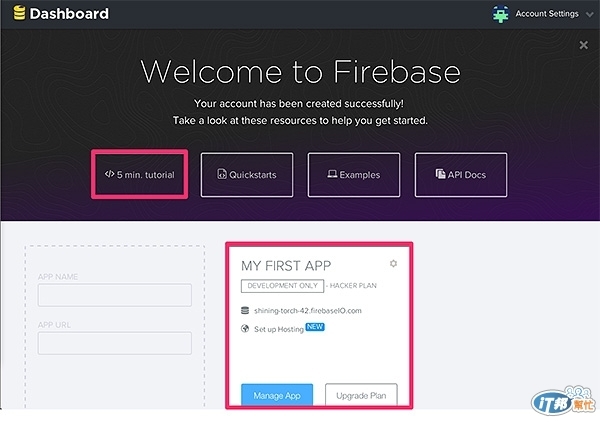Open My First App settings gear
This screenshot has width=600, height=422.
393,264
